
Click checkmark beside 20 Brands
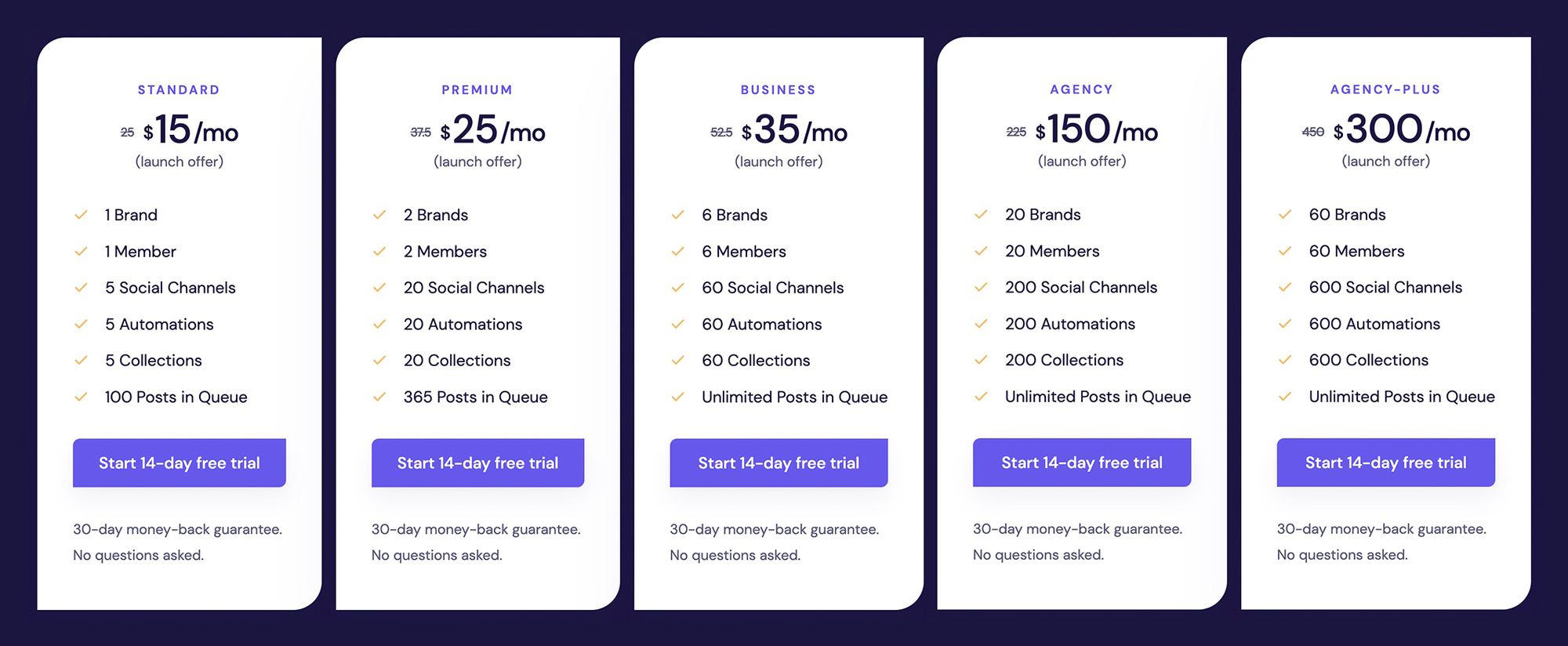[x=981, y=214]
